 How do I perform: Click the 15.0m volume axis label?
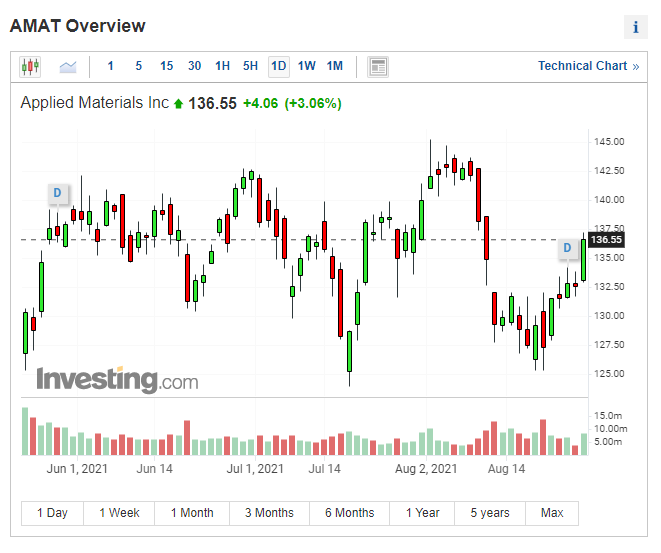[608, 416]
